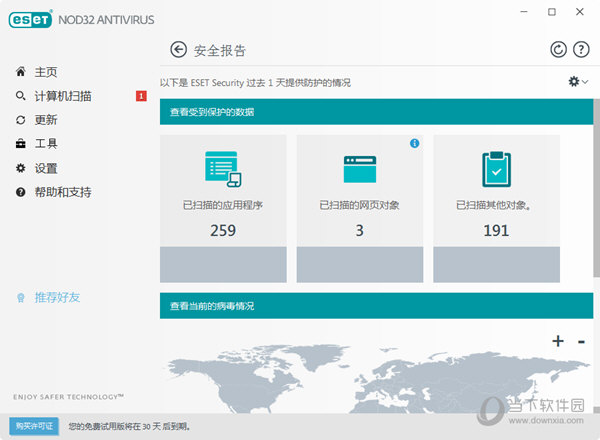Zoom in the virus map with plus
600x440 pixels.
coord(558,341)
